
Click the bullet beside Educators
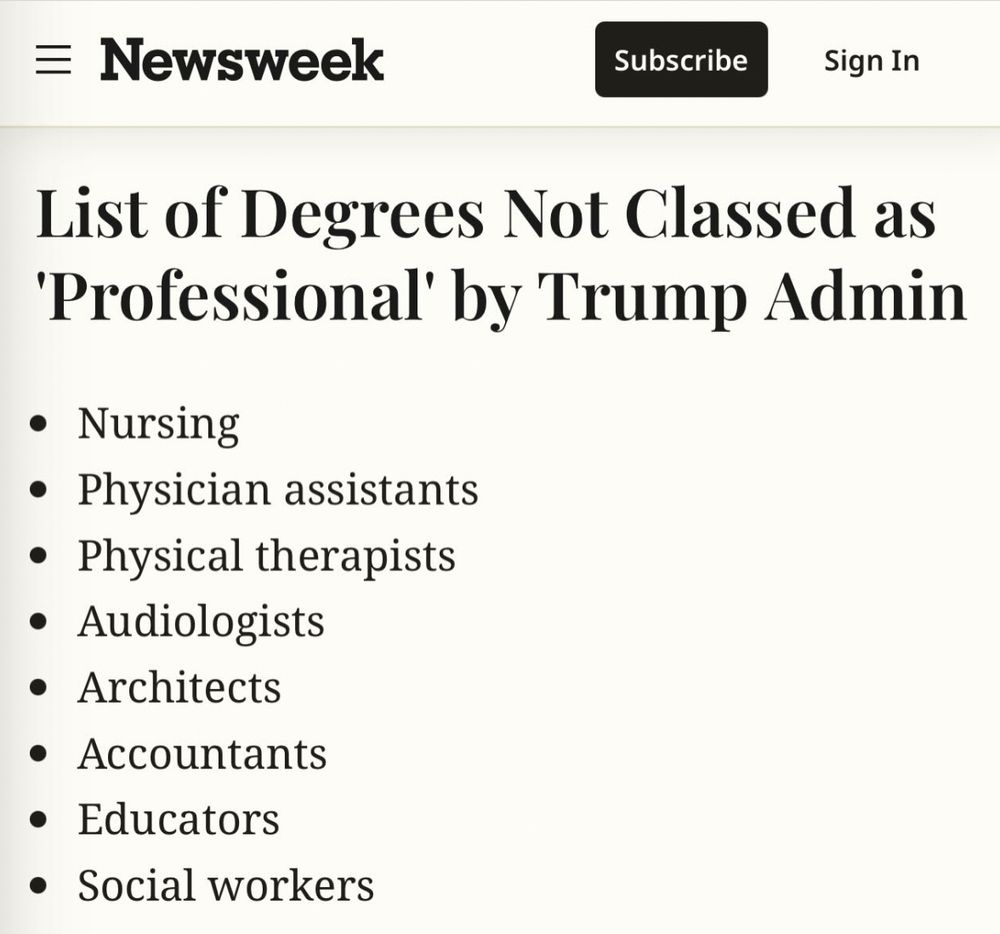point(39,820)
